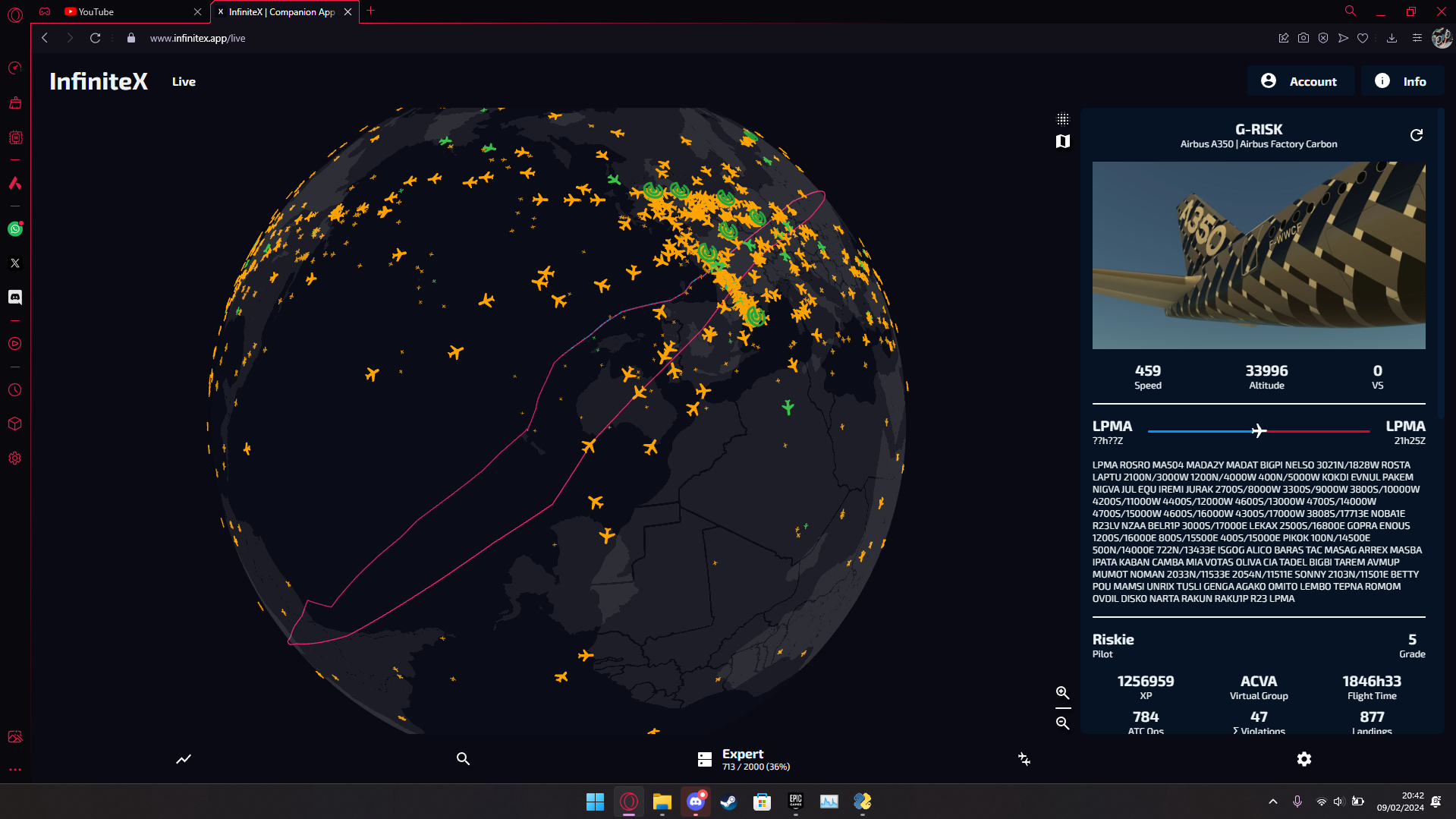Search tabs with top magnifier icon

(x=1351, y=11)
